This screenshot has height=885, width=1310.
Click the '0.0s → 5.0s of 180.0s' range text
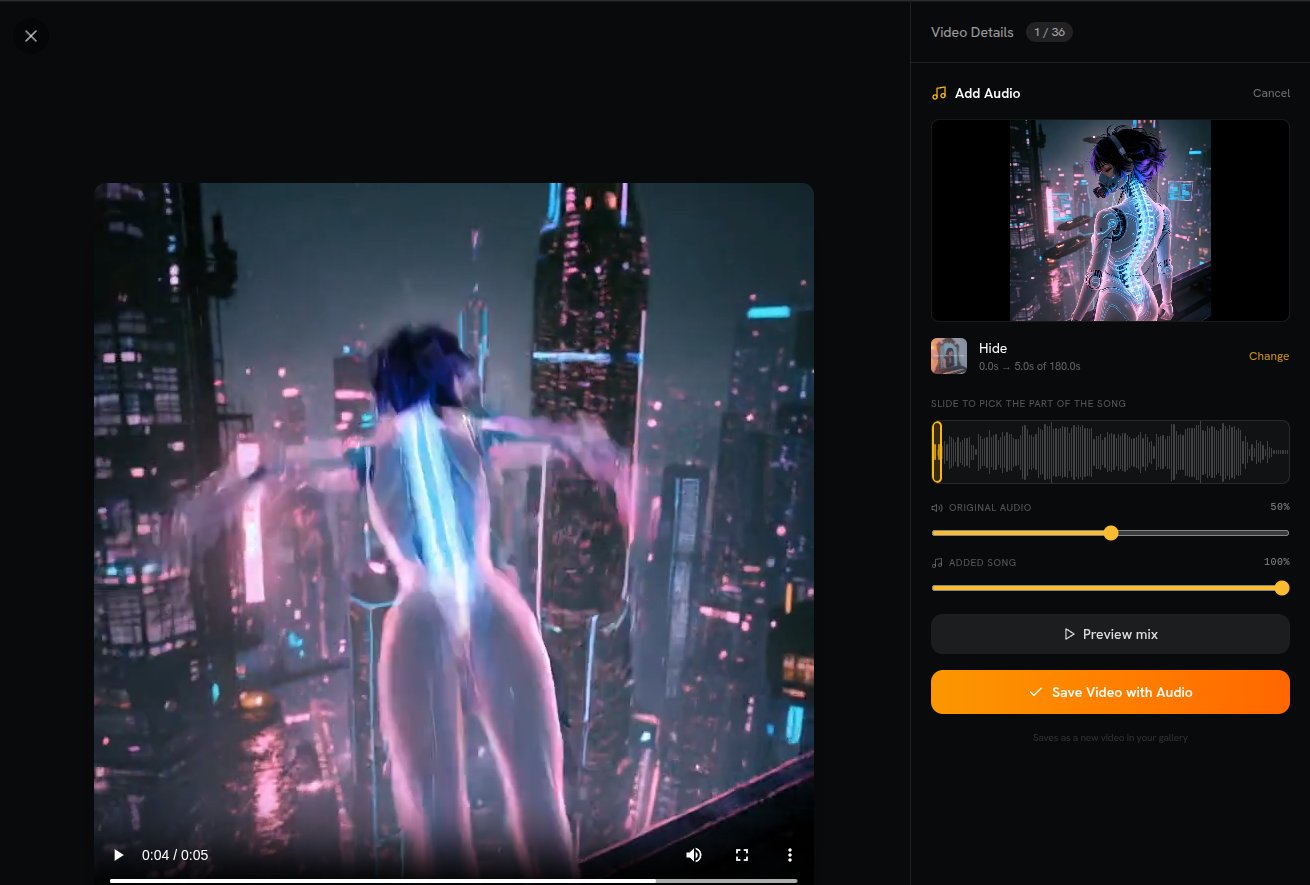[1029, 366]
